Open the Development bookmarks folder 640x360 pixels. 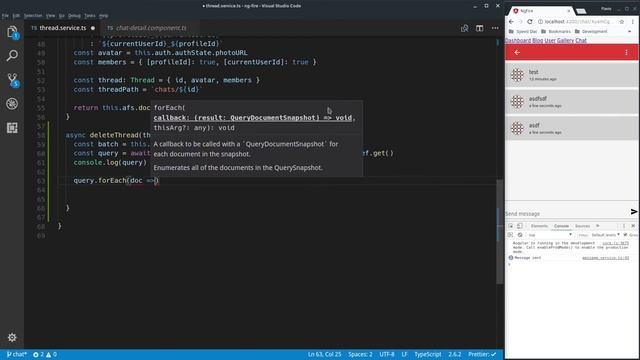[x=591, y=31]
